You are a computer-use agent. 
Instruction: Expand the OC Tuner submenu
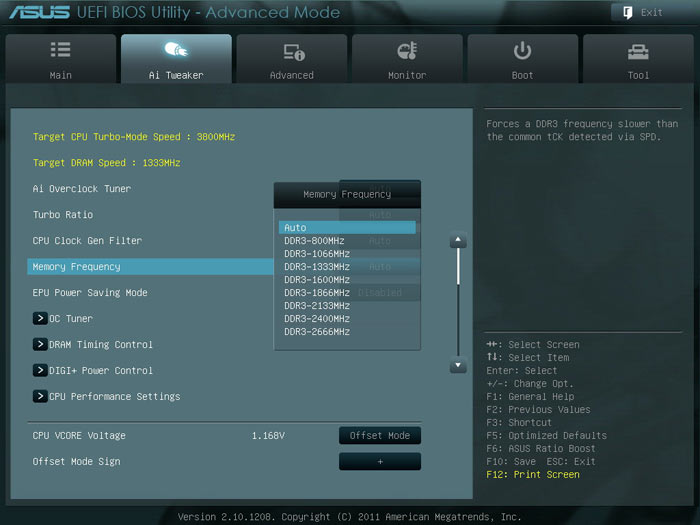[x=41, y=319]
